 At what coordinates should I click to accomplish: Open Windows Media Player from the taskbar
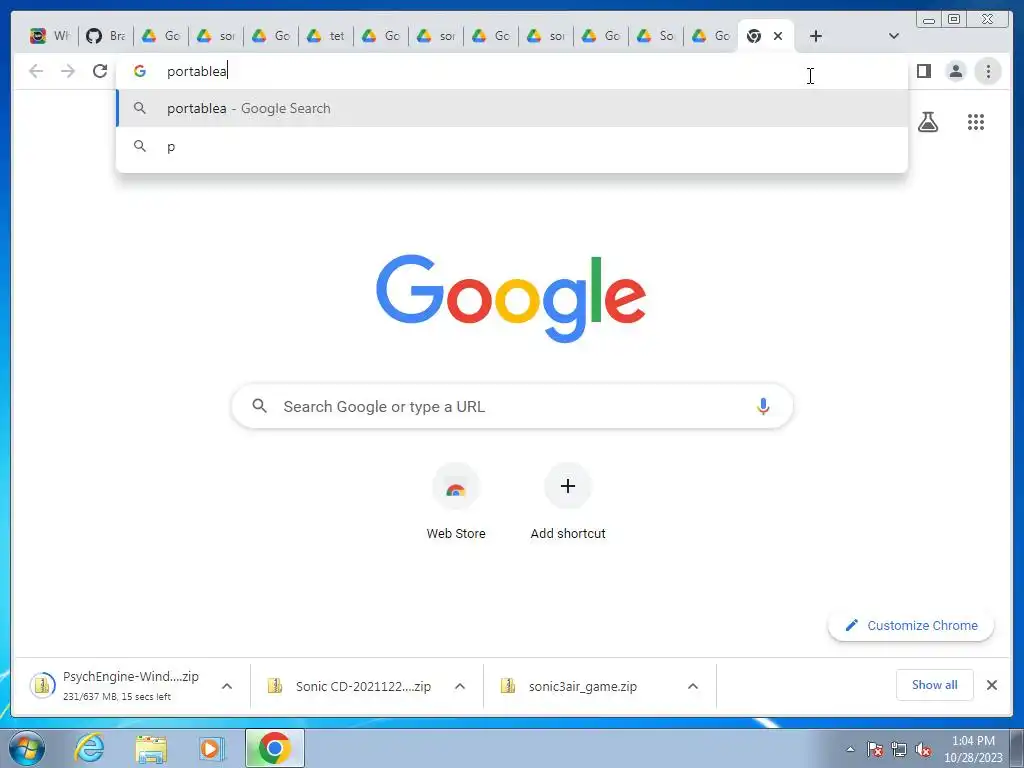pyautogui.click(x=211, y=748)
